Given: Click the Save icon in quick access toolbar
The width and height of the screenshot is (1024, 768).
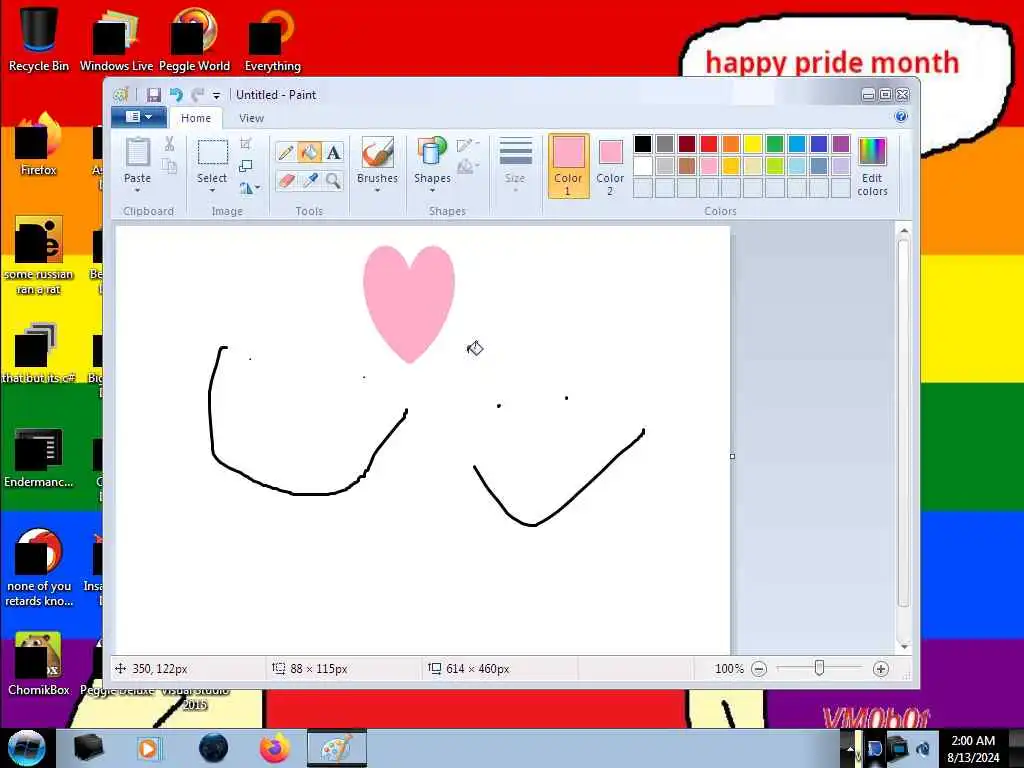Looking at the screenshot, I should 153,95.
